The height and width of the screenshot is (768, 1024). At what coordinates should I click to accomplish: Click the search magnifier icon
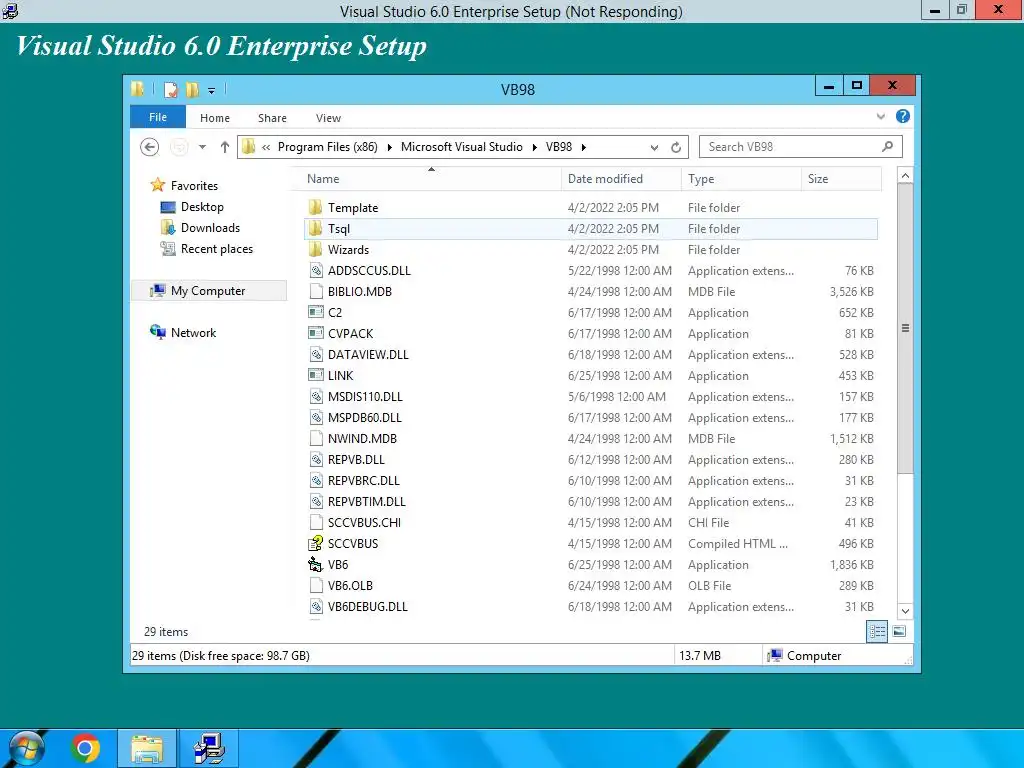887,146
